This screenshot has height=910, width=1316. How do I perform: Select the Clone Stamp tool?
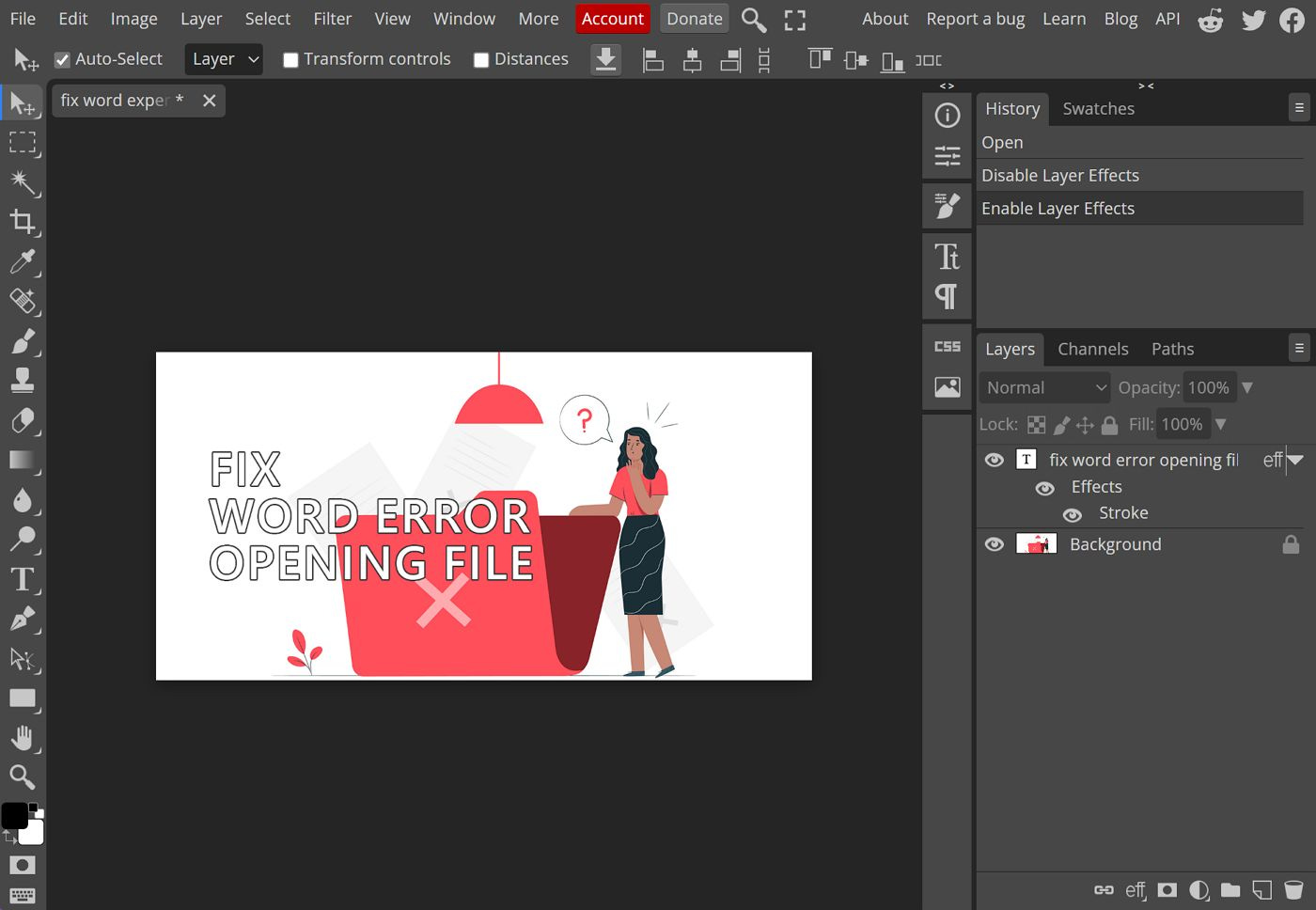tap(23, 382)
